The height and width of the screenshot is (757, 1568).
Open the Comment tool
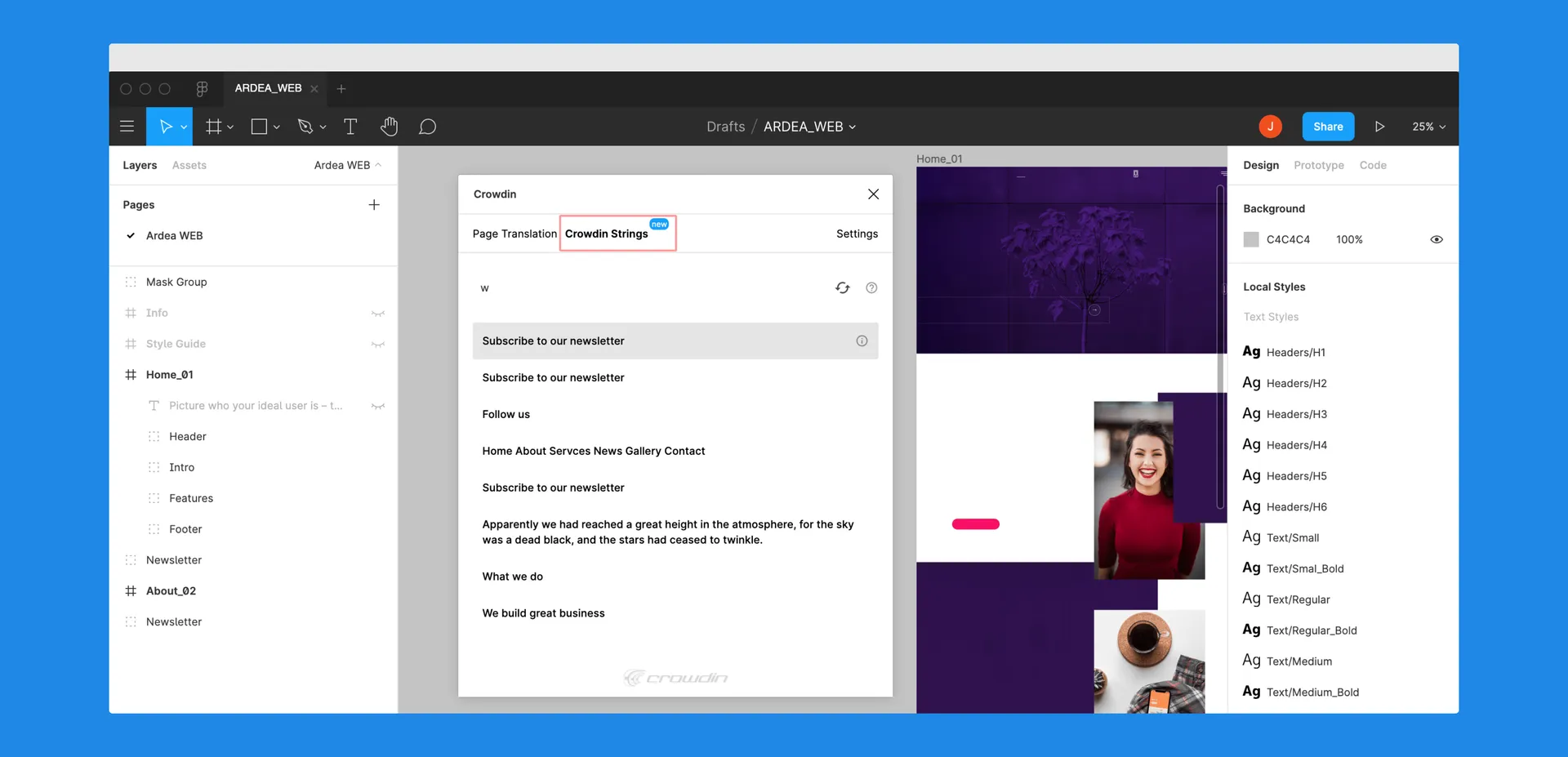428,127
